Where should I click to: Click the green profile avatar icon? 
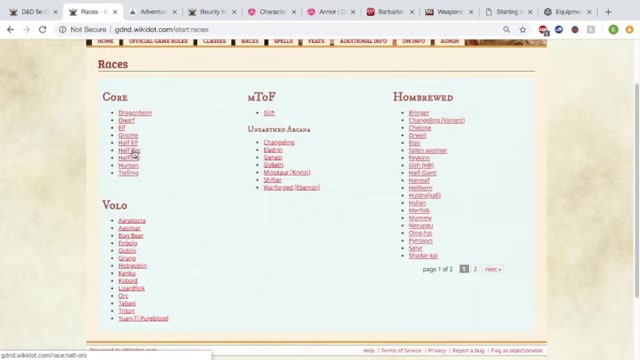pos(613,29)
